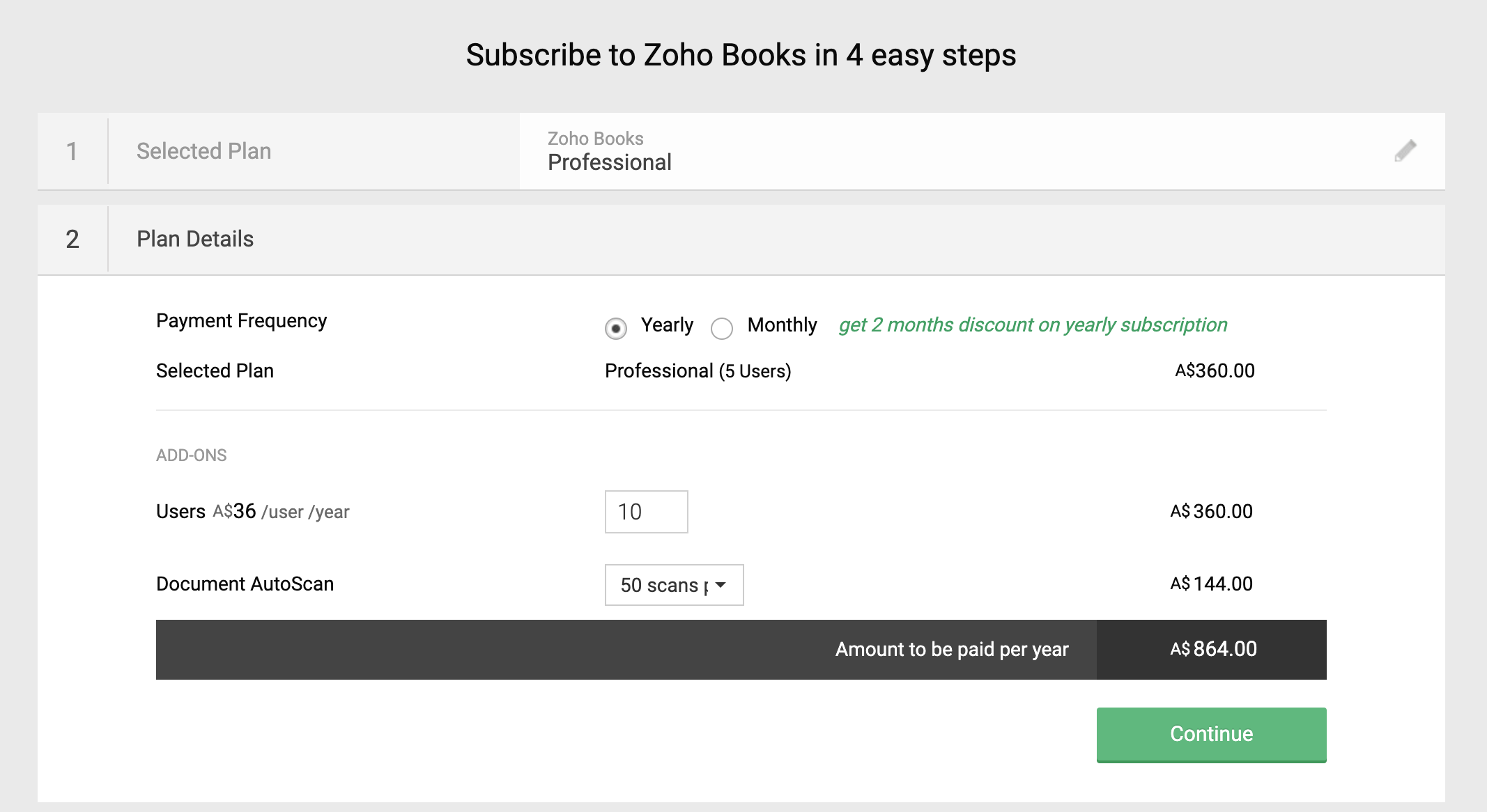Click the Yearly label text
The image size is (1487, 812).
tap(667, 325)
